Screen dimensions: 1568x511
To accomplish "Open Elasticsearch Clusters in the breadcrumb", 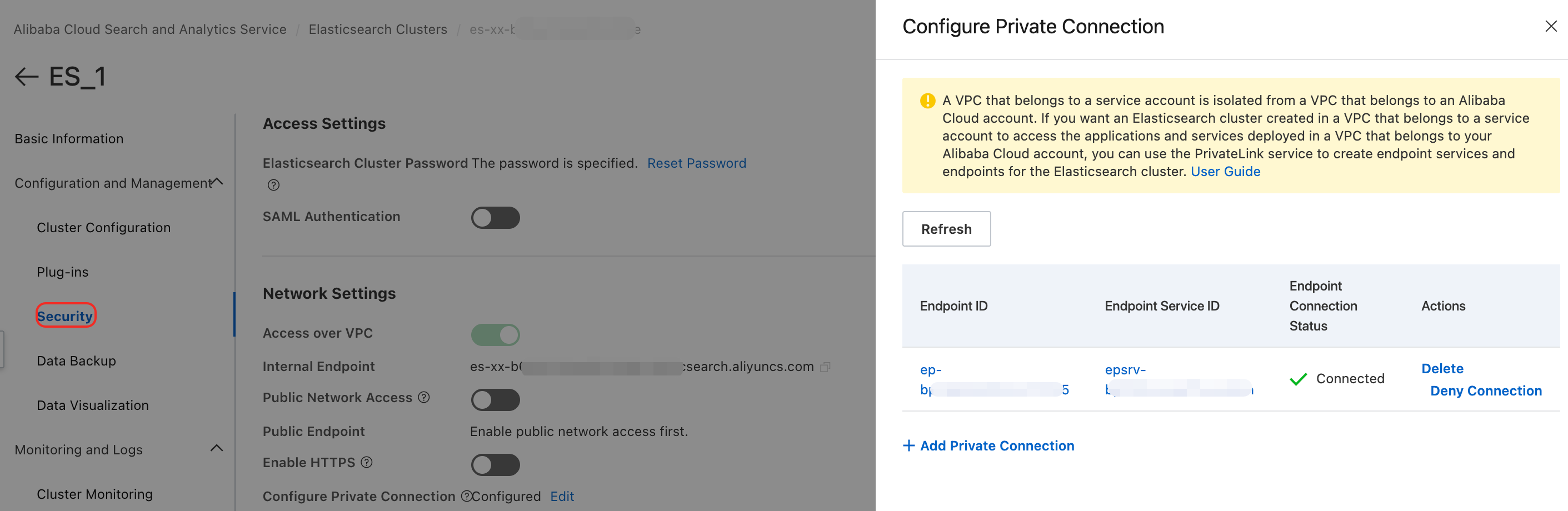I will pyautogui.click(x=377, y=29).
